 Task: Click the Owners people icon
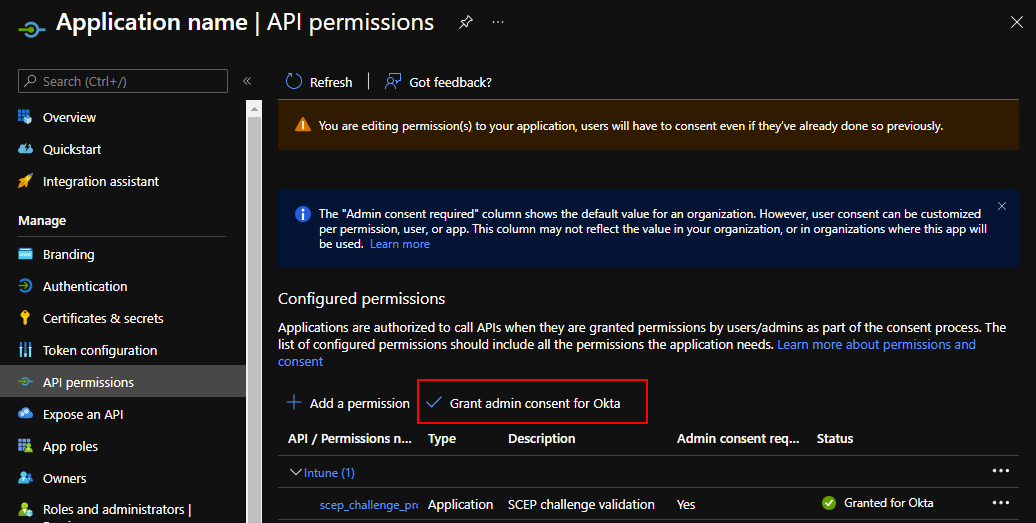[x=25, y=477]
